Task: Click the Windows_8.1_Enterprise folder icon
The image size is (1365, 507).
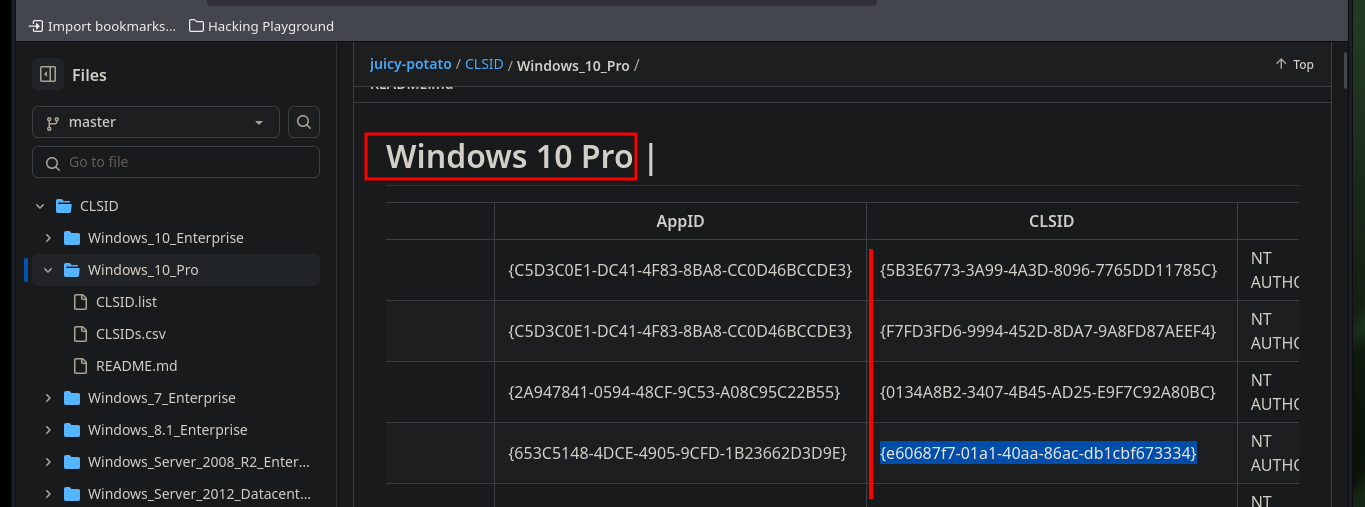Action: click(x=72, y=430)
